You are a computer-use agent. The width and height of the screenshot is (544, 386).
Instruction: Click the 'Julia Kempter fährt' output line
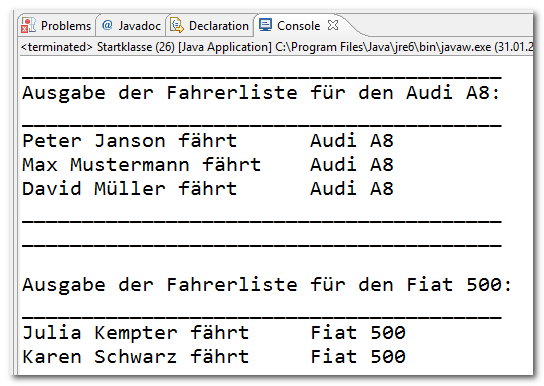coord(136,333)
